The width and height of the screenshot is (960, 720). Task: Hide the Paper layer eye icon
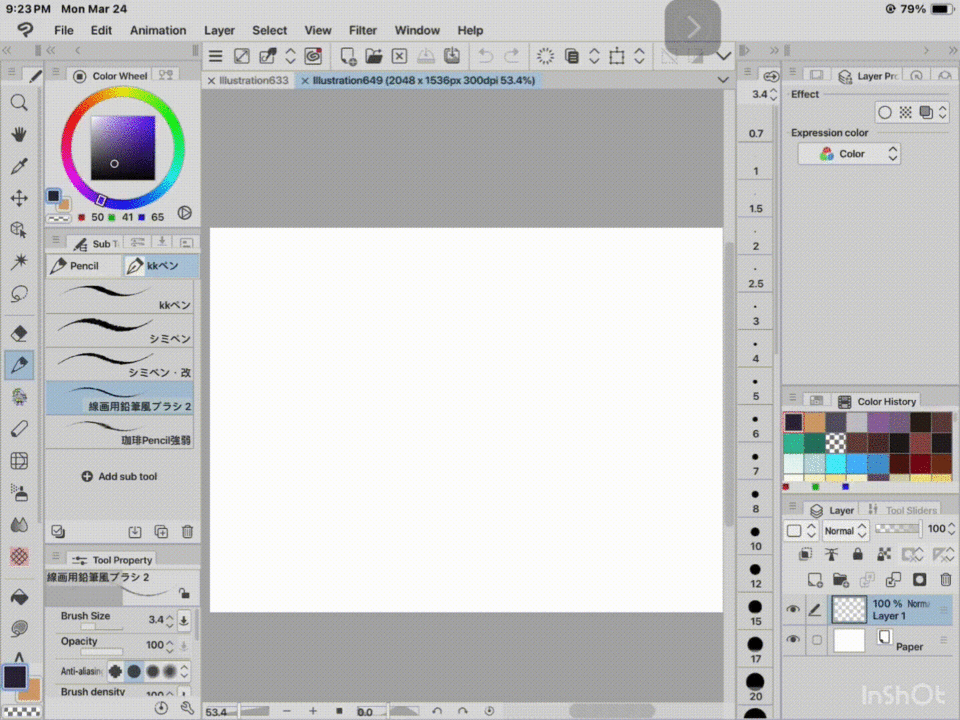coord(793,639)
